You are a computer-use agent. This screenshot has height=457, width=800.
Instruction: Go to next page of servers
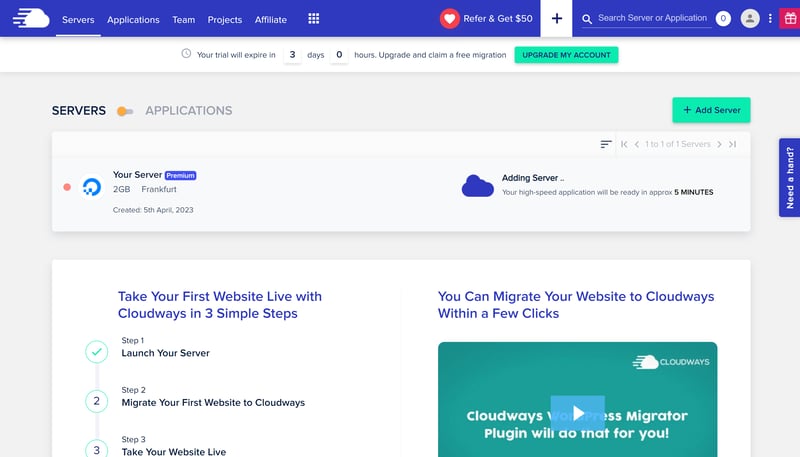tap(719, 144)
